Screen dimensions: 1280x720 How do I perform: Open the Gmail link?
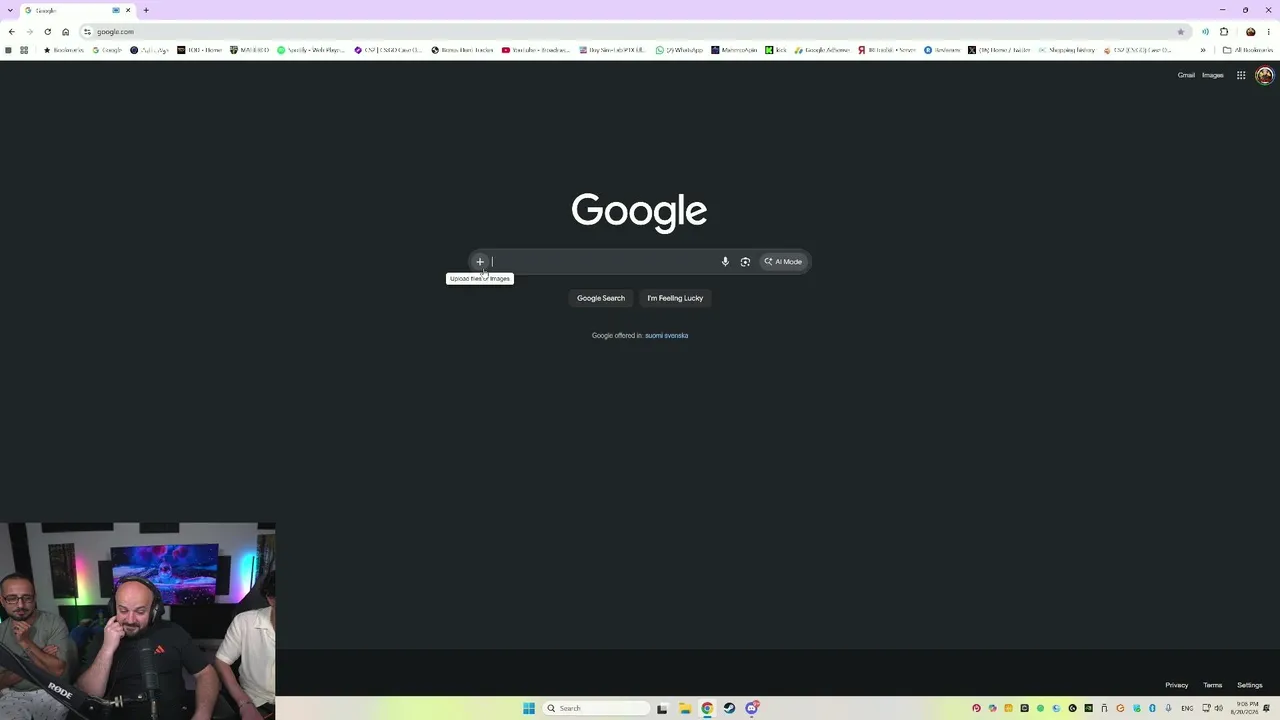(1186, 75)
